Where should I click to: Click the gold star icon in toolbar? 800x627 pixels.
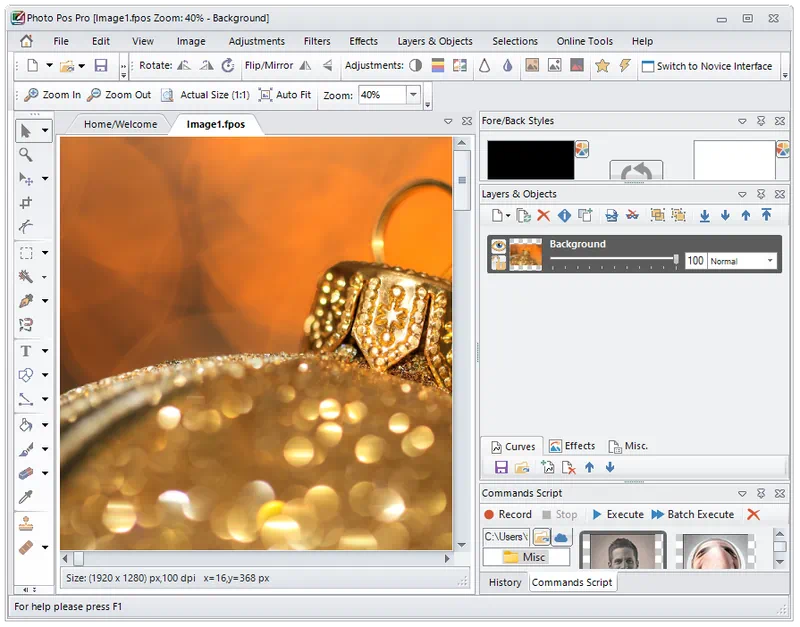[x=603, y=65]
